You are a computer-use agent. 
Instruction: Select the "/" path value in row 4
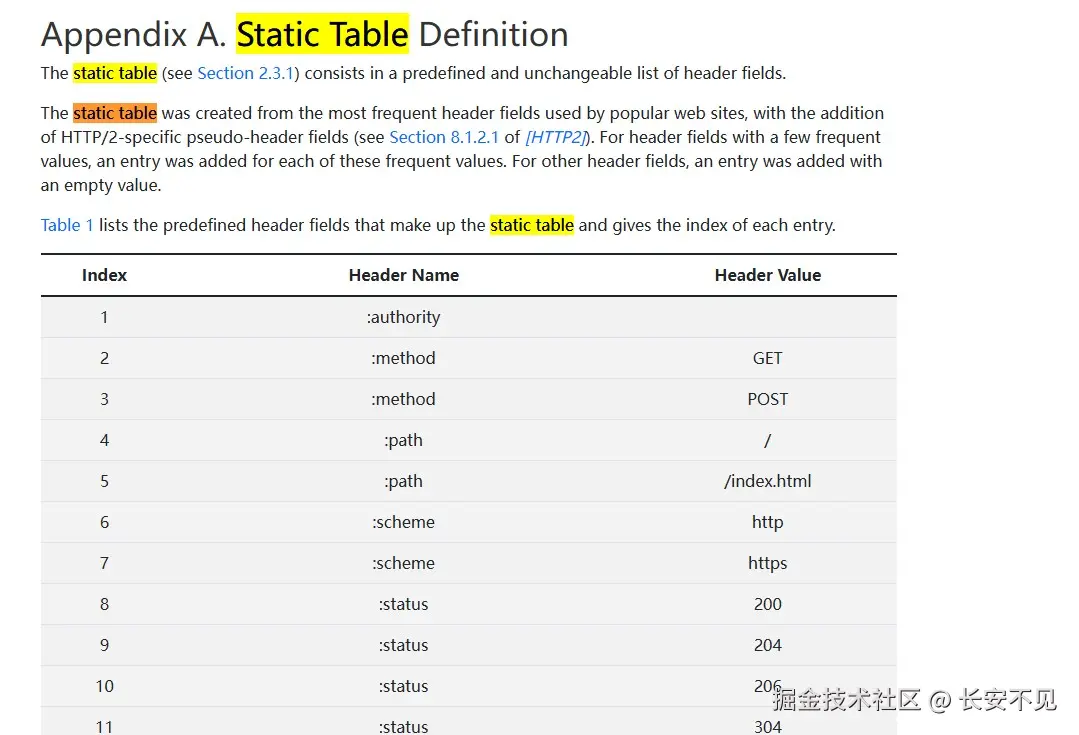767,440
